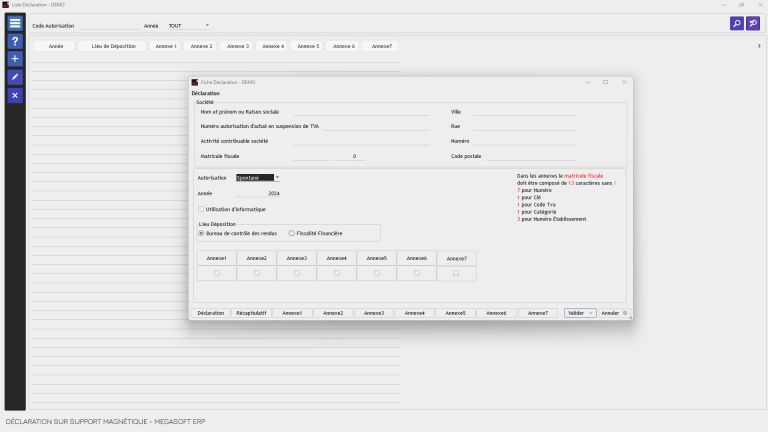This screenshot has width=768, height=432.
Task: Tick the Utilisation d'informatique checkbox
Action: click(201, 209)
